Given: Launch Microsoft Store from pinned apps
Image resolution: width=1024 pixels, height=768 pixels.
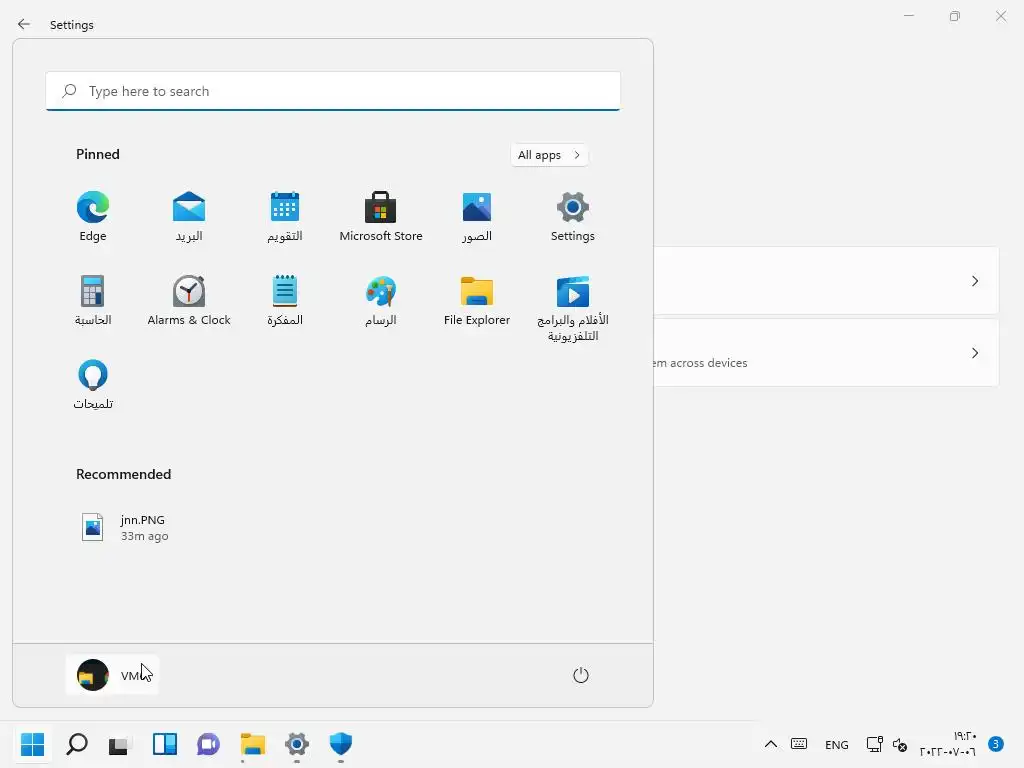Looking at the screenshot, I should [381, 217].
